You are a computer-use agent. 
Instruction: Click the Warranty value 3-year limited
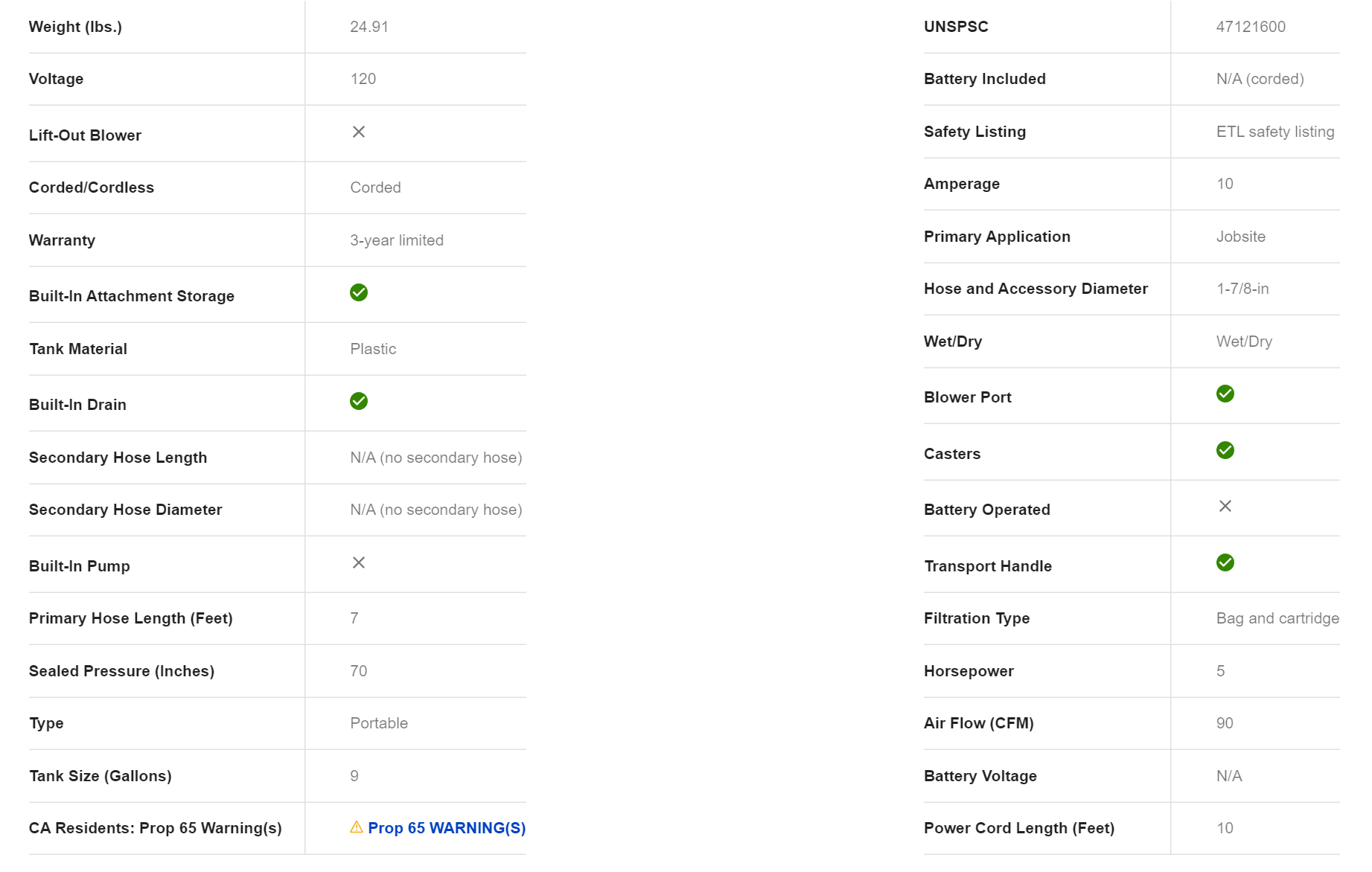tap(397, 240)
